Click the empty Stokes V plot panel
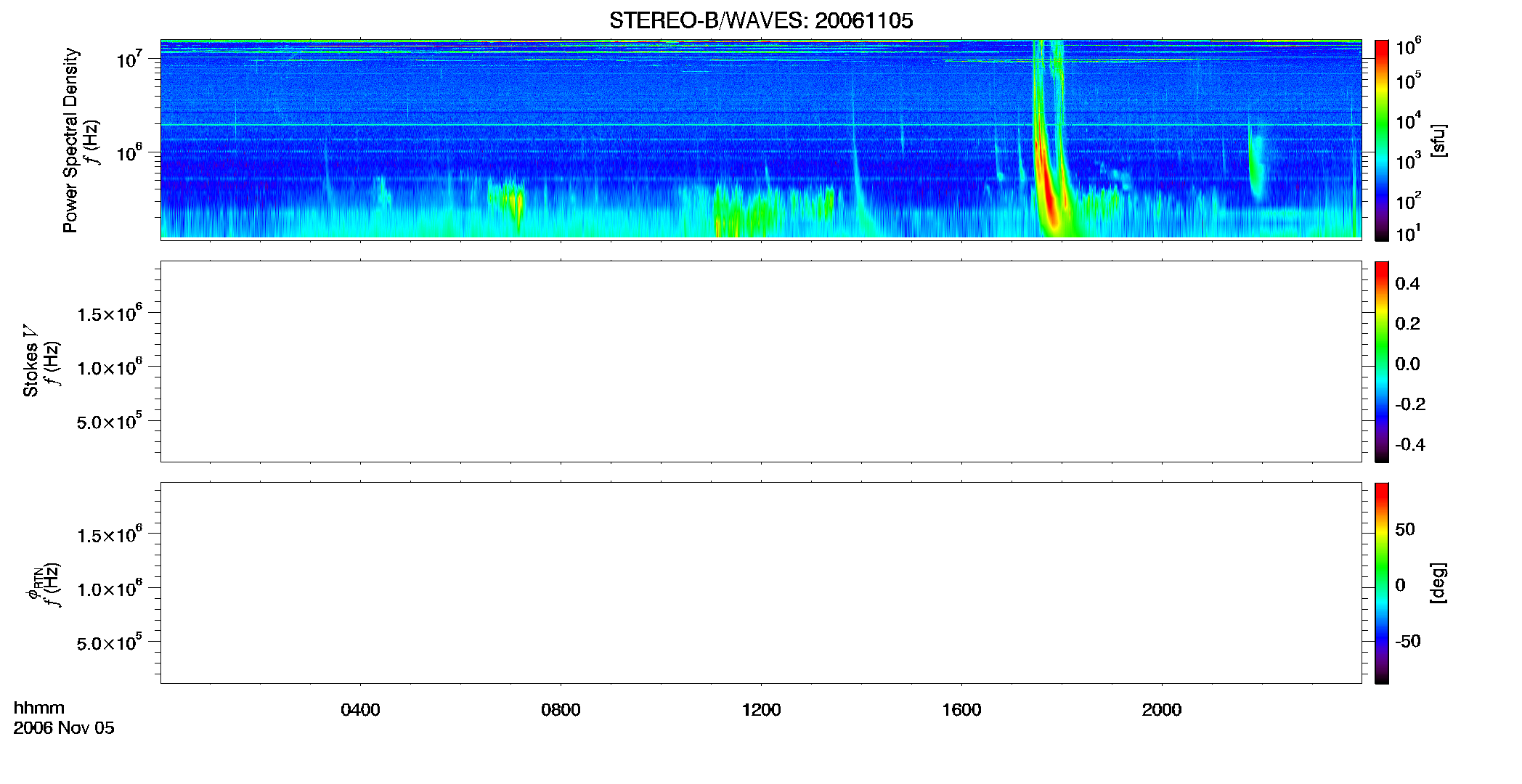Viewport: 1522px width, 784px height. [x=761, y=362]
